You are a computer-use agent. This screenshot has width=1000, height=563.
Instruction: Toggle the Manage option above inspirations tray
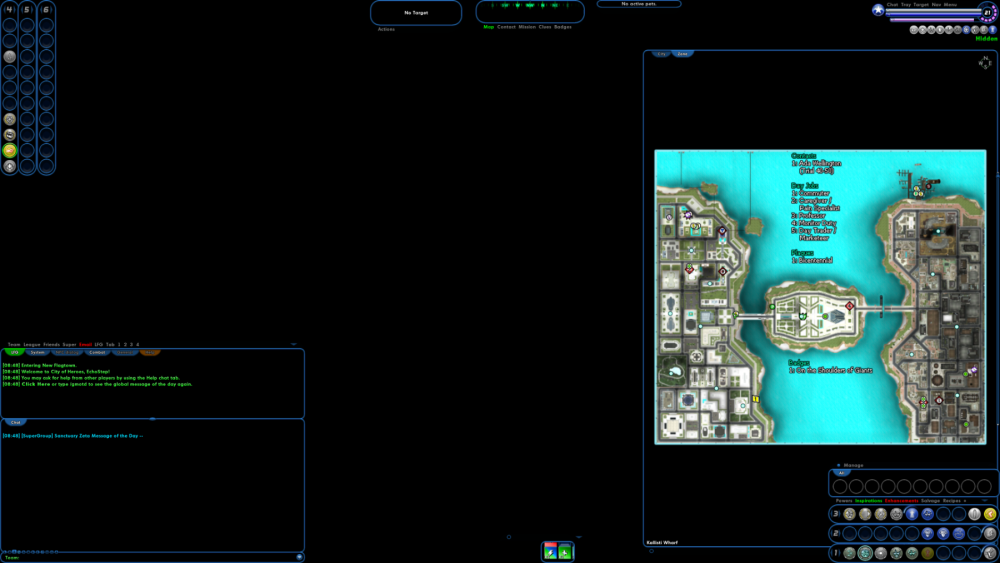click(x=853, y=465)
